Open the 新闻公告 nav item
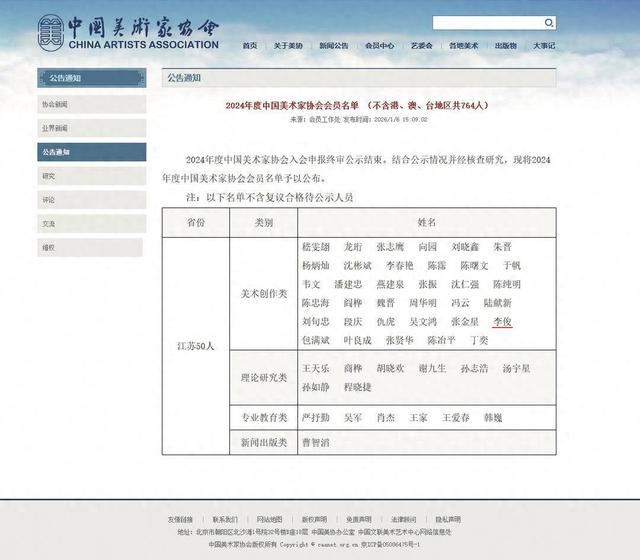 pyautogui.click(x=333, y=46)
